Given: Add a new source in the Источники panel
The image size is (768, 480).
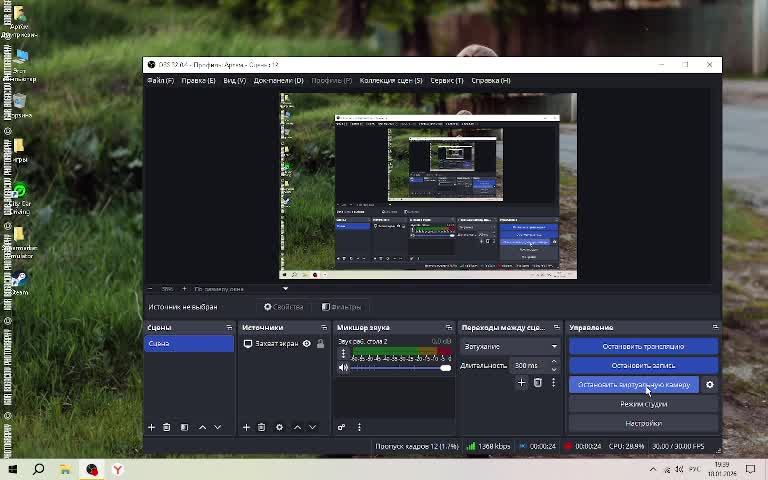Looking at the screenshot, I should [246, 428].
